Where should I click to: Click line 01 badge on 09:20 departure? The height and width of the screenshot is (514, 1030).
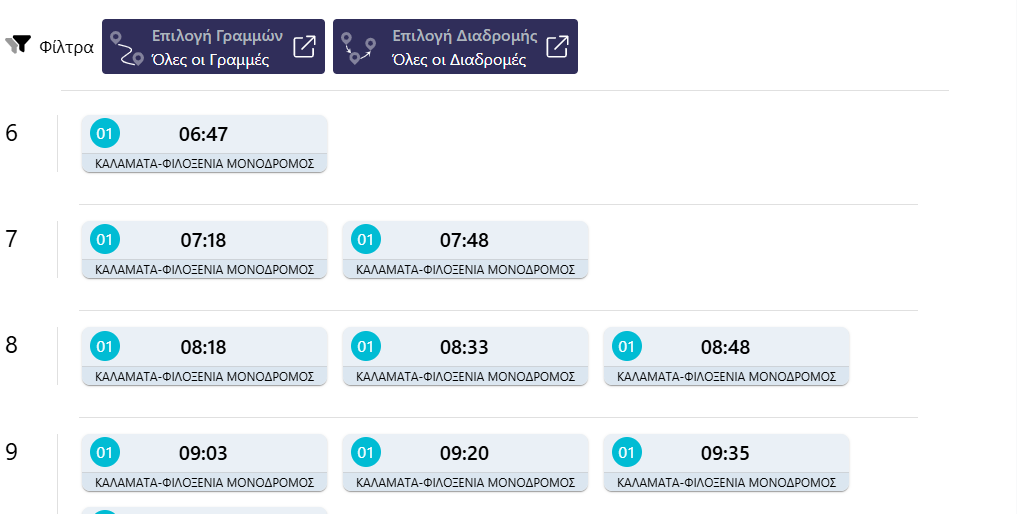click(365, 453)
